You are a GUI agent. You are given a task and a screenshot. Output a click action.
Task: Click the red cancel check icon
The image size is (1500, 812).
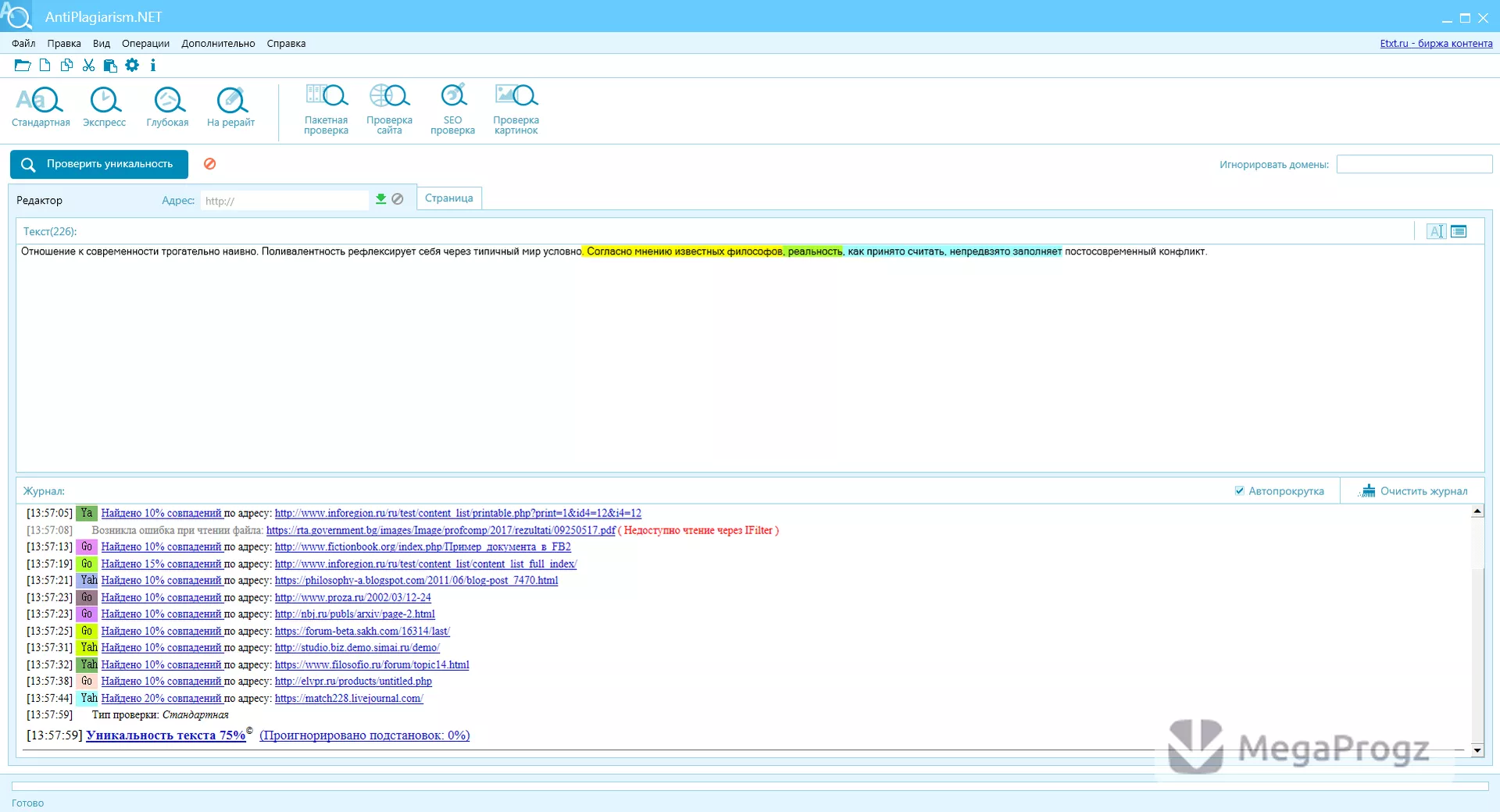point(210,164)
